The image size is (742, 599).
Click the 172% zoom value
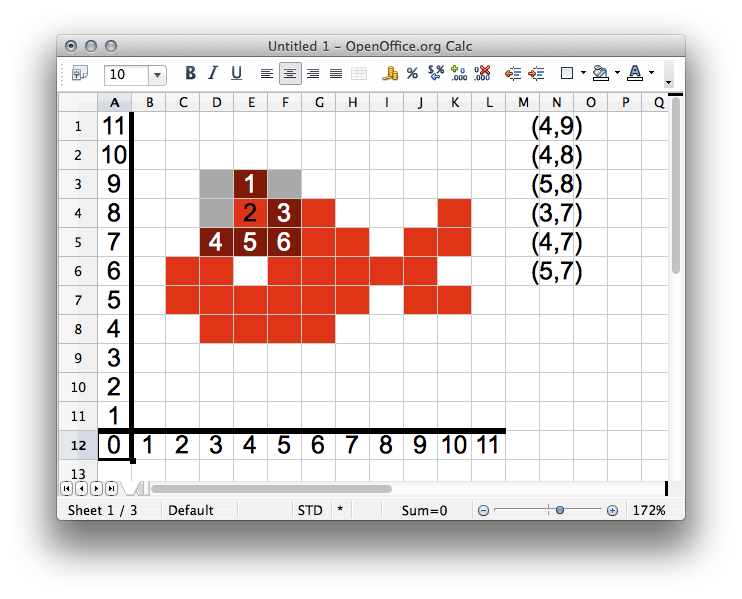649,511
